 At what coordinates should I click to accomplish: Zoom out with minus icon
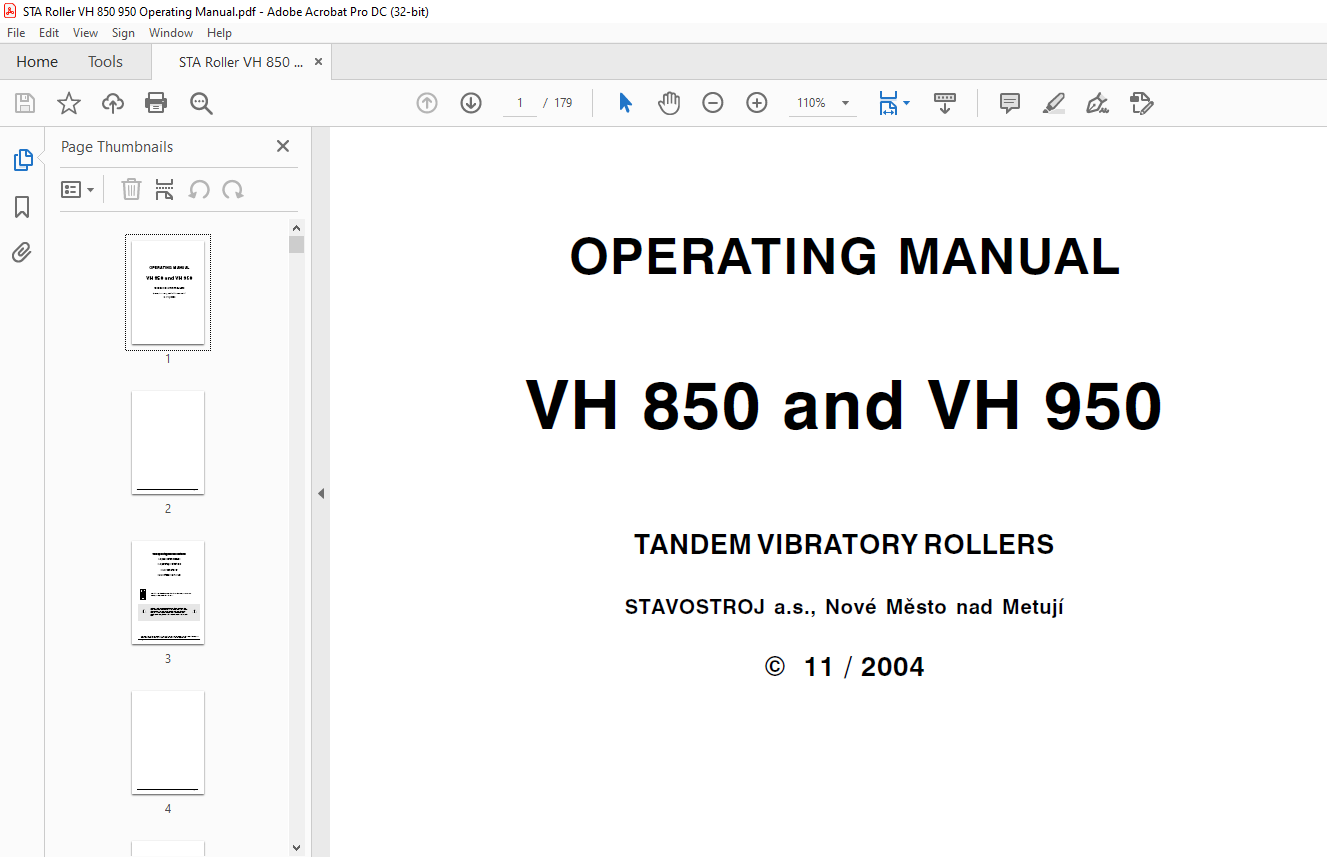(x=713, y=103)
